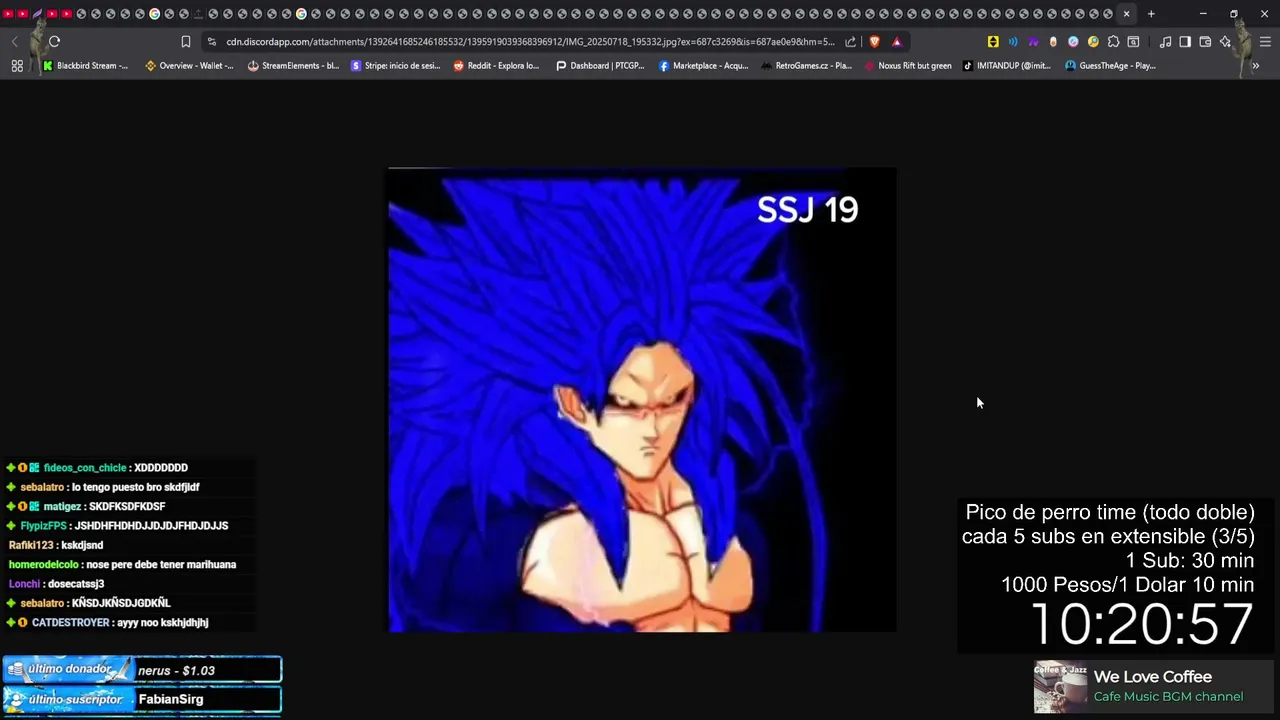
Task: Switch to the purple feather tab
Action: tap(38, 14)
